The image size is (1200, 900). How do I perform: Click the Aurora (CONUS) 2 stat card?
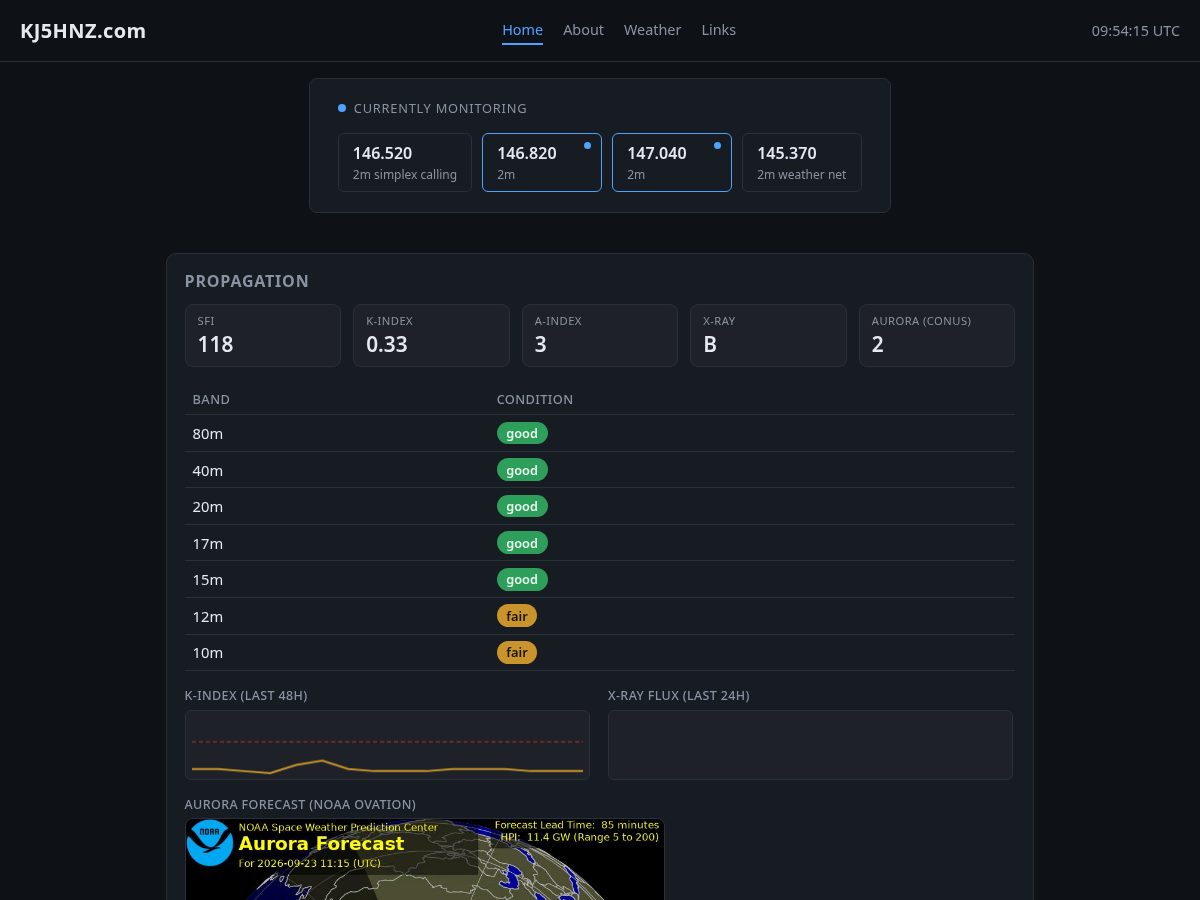(x=937, y=335)
